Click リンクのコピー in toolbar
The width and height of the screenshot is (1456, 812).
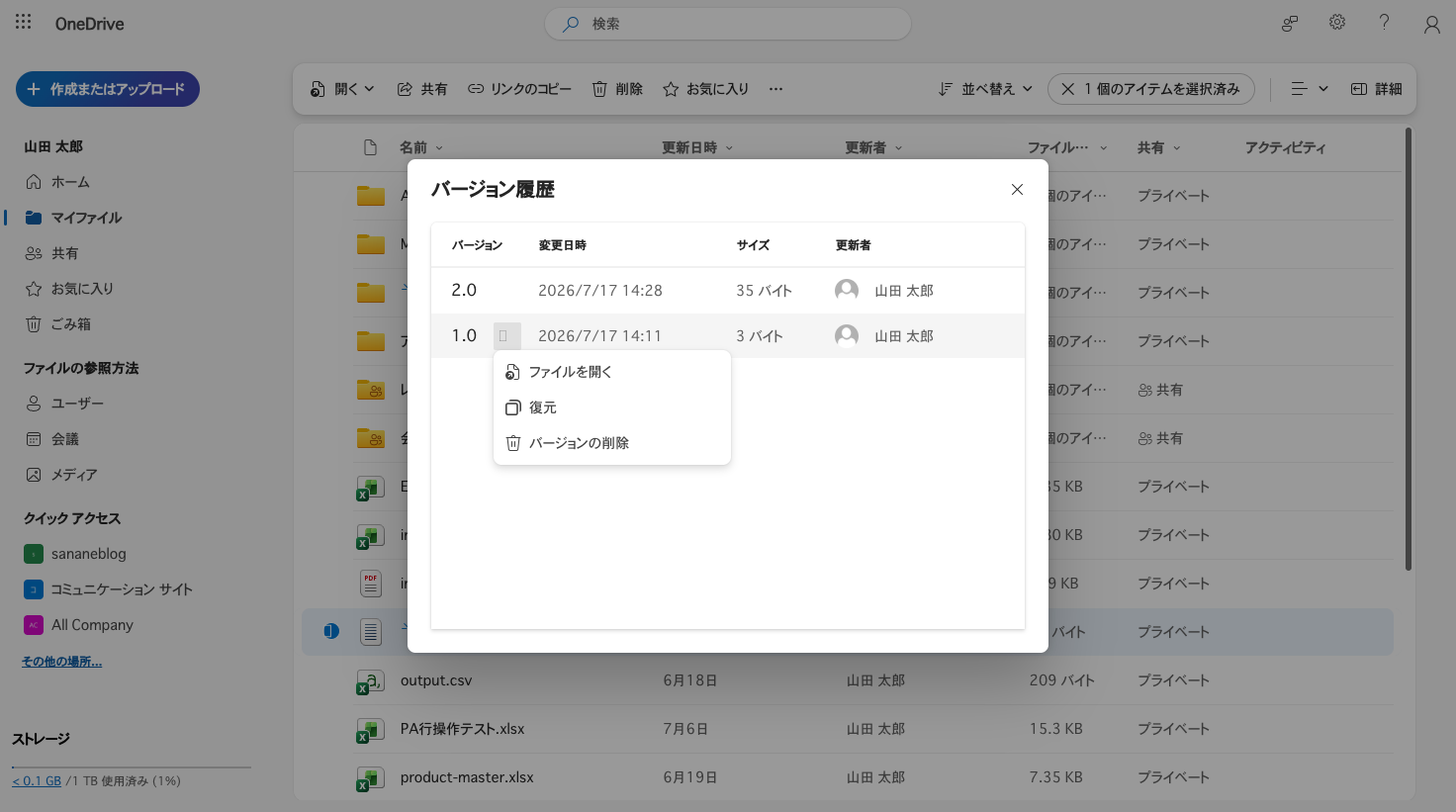(x=520, y=89)
